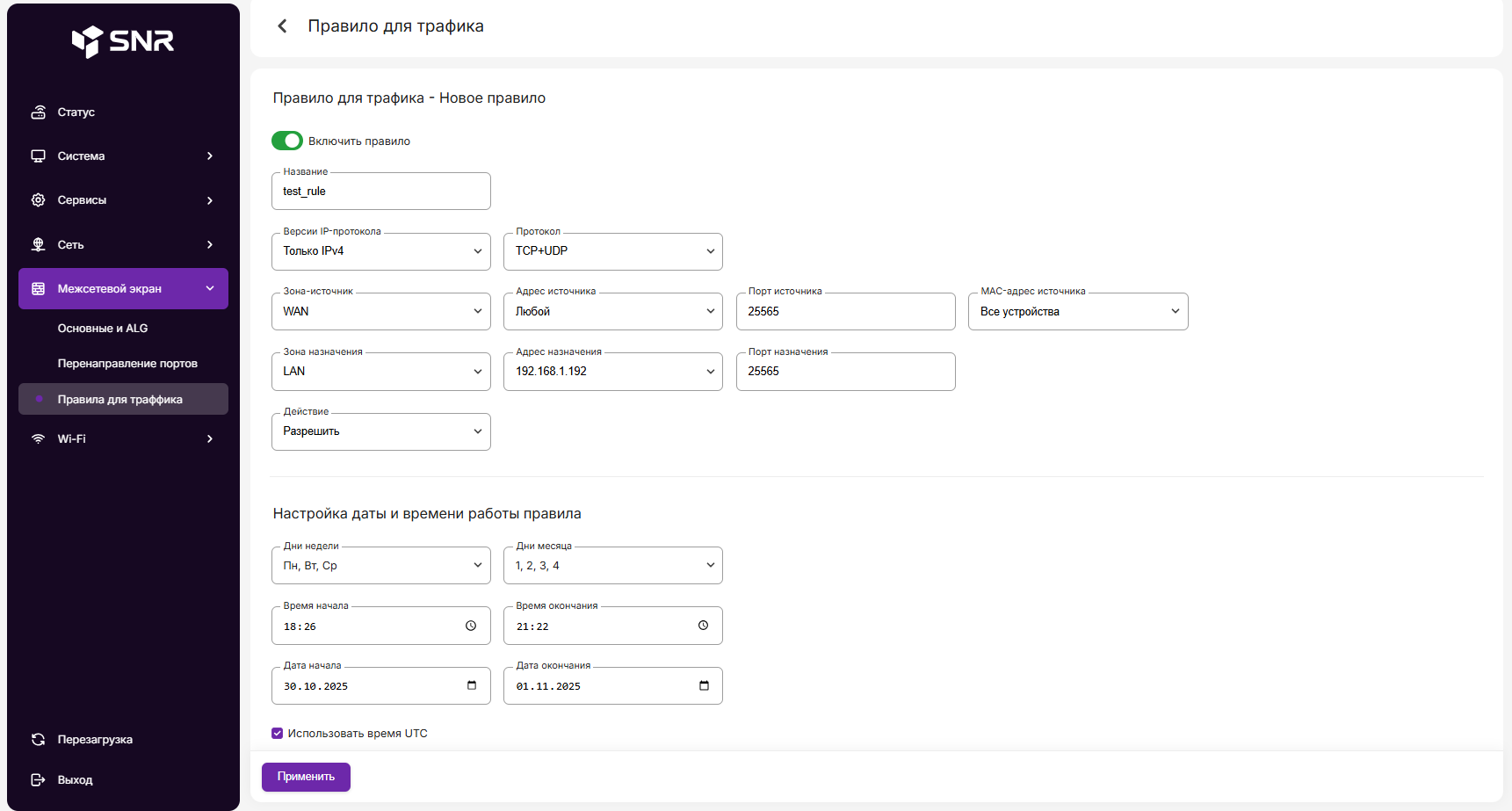Disable the Включить правило toggle switch
The height and width of the screenshot is (811, 1512).
(287, 141)
